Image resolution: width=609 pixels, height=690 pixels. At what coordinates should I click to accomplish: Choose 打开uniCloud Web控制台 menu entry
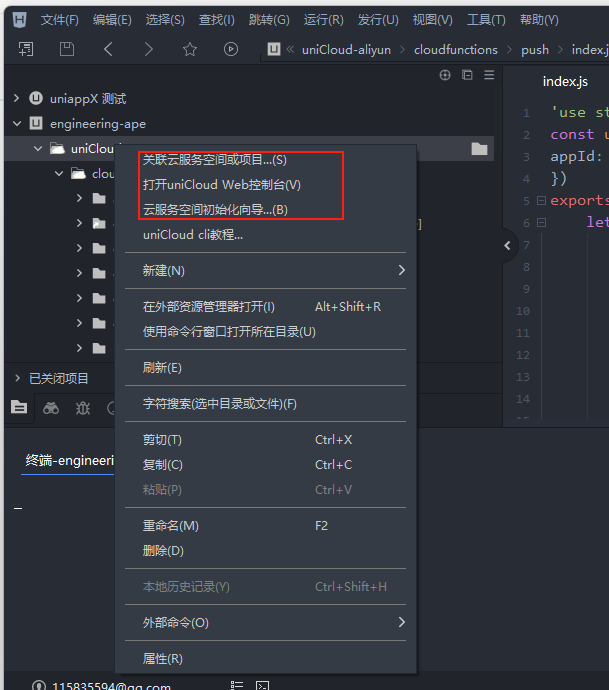(221, 185)
